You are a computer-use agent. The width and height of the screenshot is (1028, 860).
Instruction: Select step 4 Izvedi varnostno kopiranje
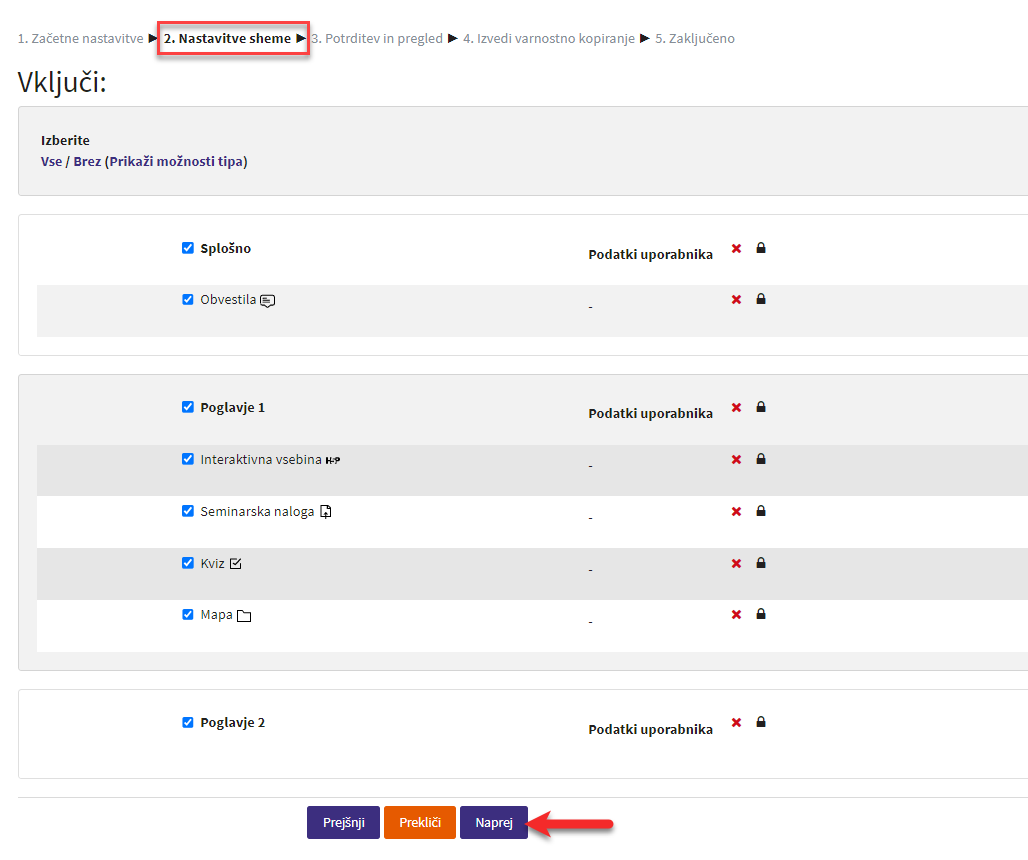549,39
